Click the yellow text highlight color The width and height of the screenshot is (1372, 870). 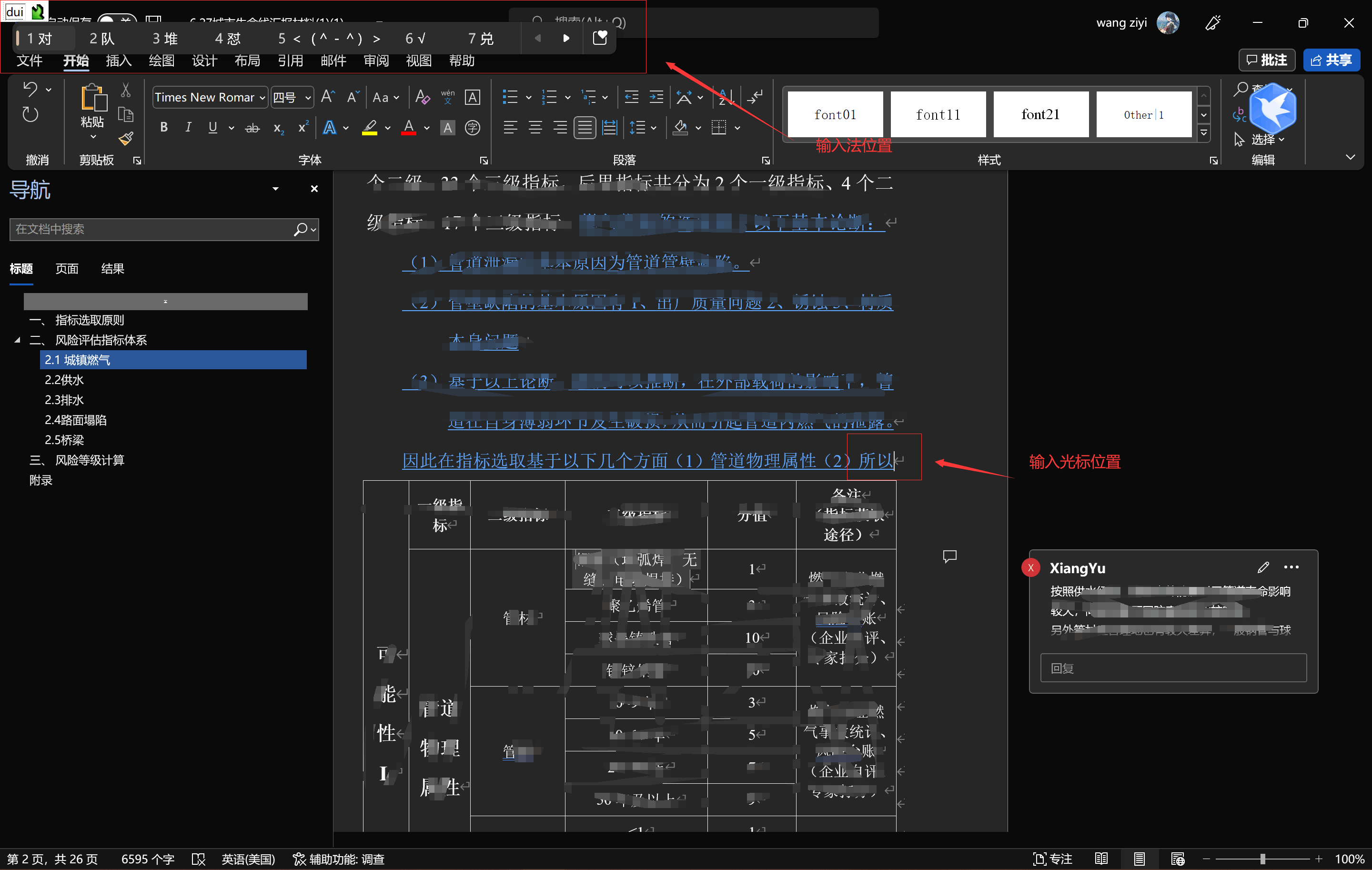tap(370, 128)
